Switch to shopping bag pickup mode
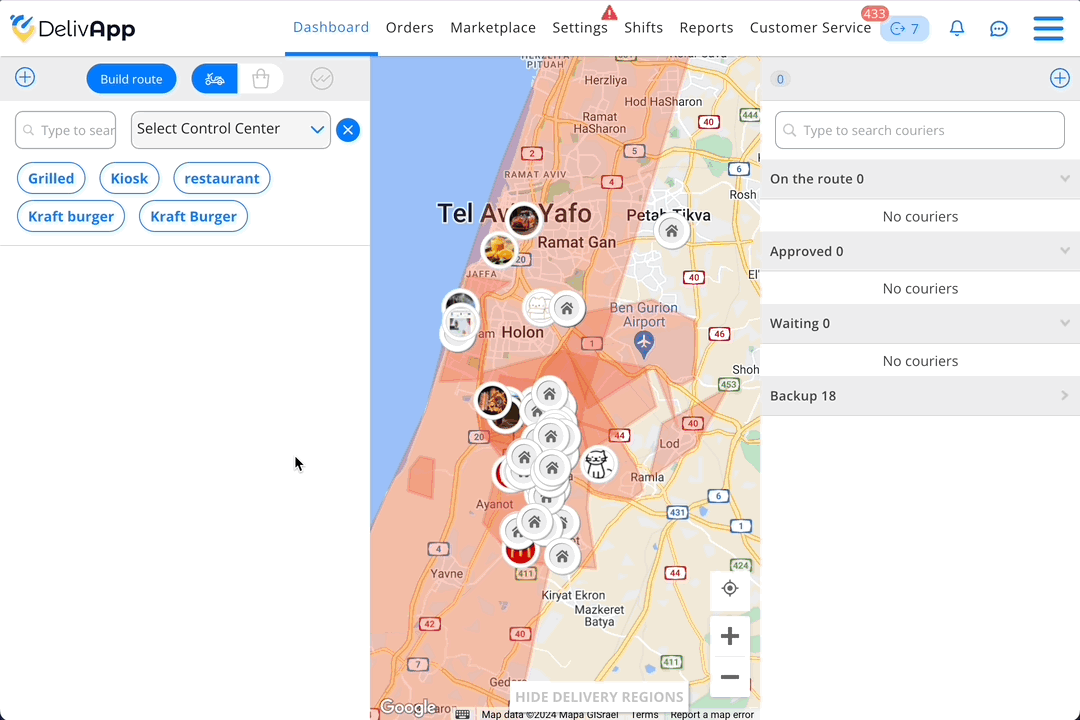 pos(260,79)
